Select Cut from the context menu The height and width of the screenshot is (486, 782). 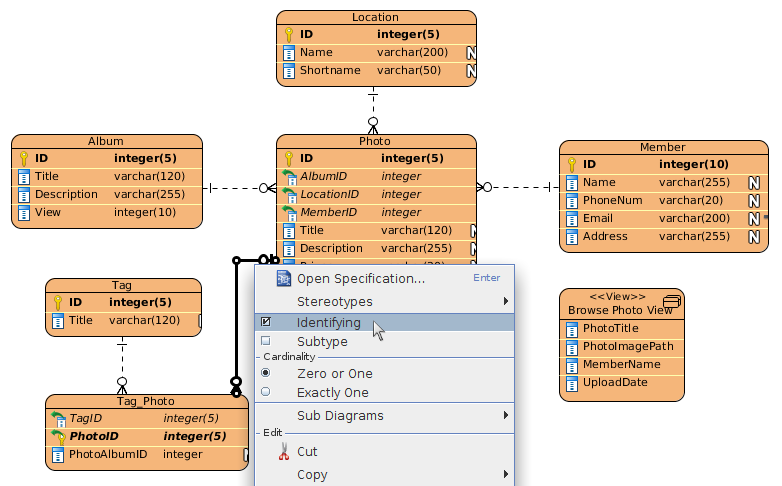(x=308, y=452)
